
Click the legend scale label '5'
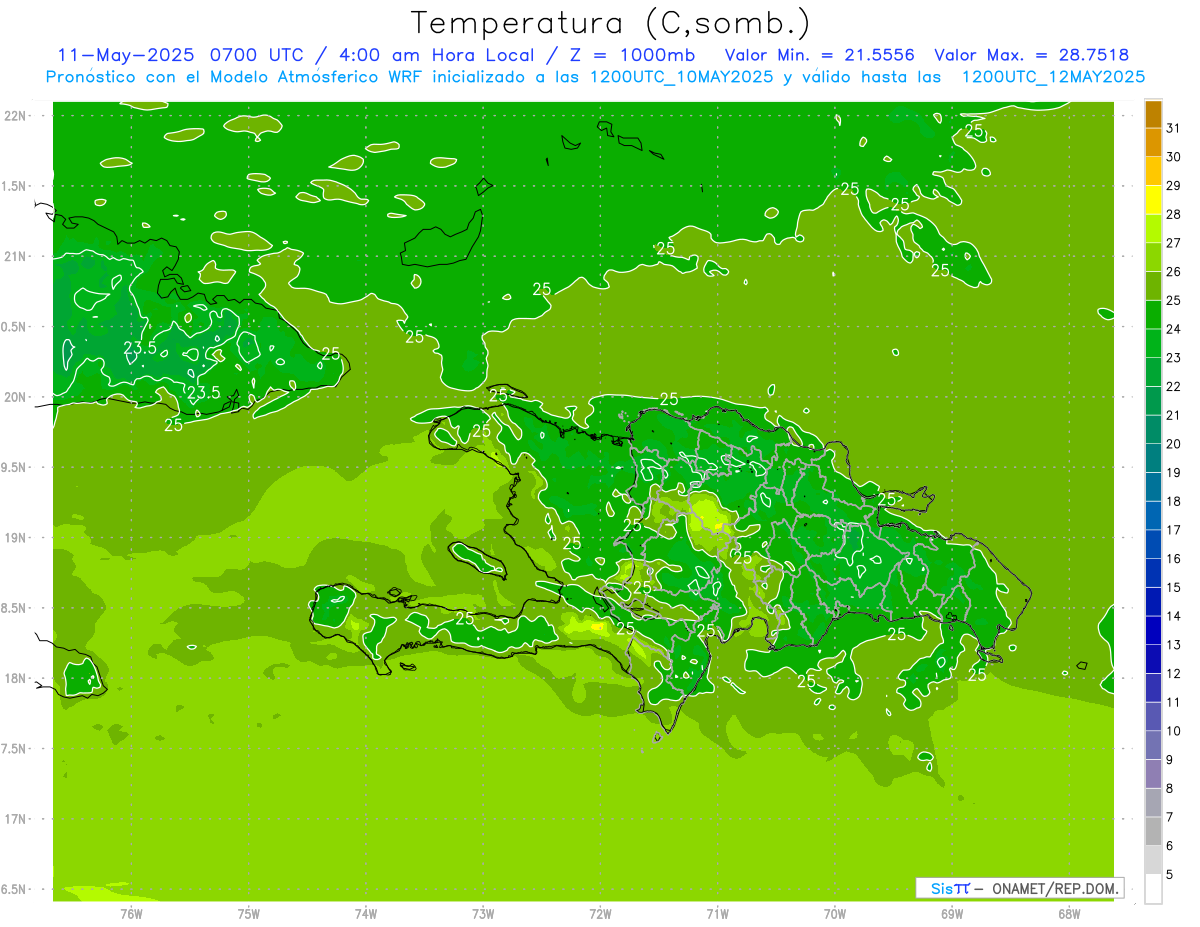[x=1170, y=874]
